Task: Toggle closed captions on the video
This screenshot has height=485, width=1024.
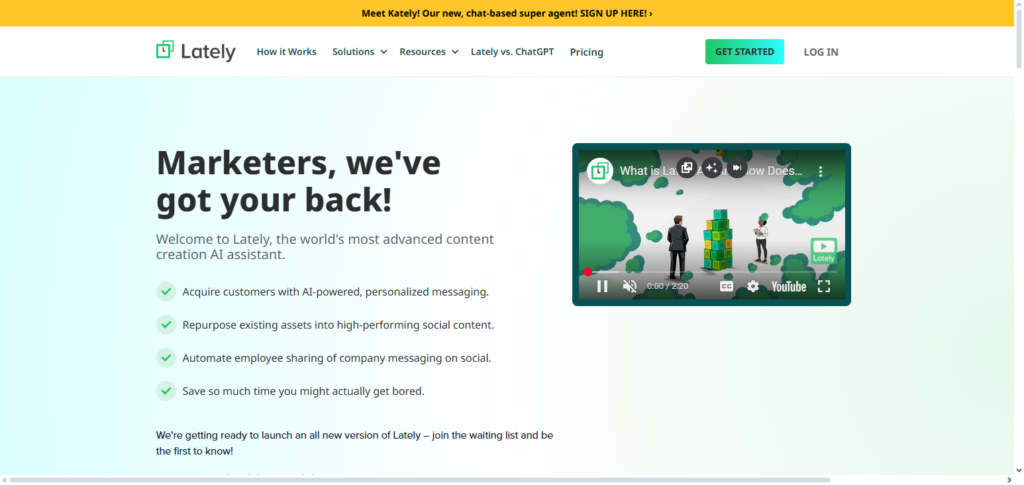Action: click(726, 286)
